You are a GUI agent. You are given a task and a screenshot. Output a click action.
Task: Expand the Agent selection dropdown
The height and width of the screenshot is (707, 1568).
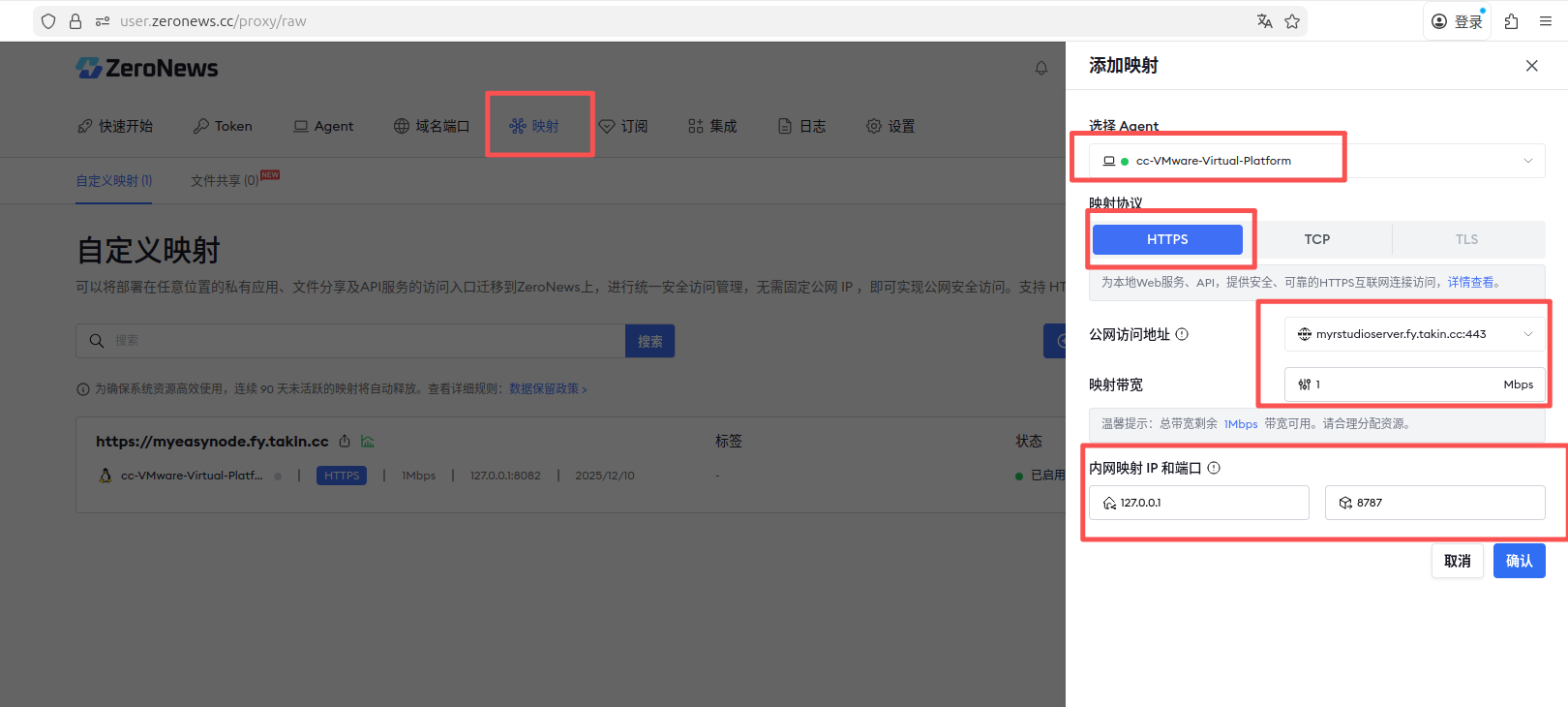point(1316,161)
